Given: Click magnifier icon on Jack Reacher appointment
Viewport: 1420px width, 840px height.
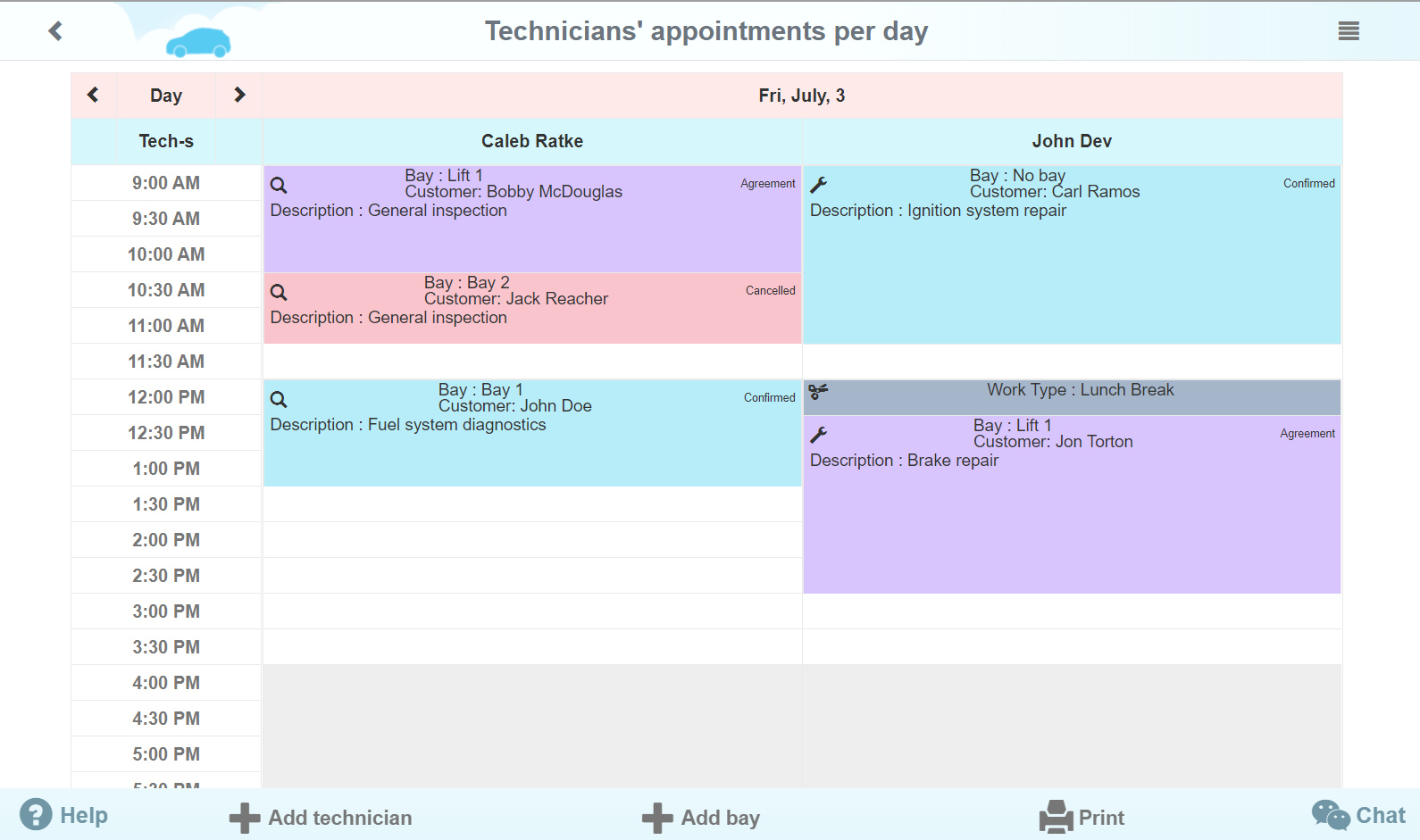Looking at the screenshot, I should tap(279, 293).
